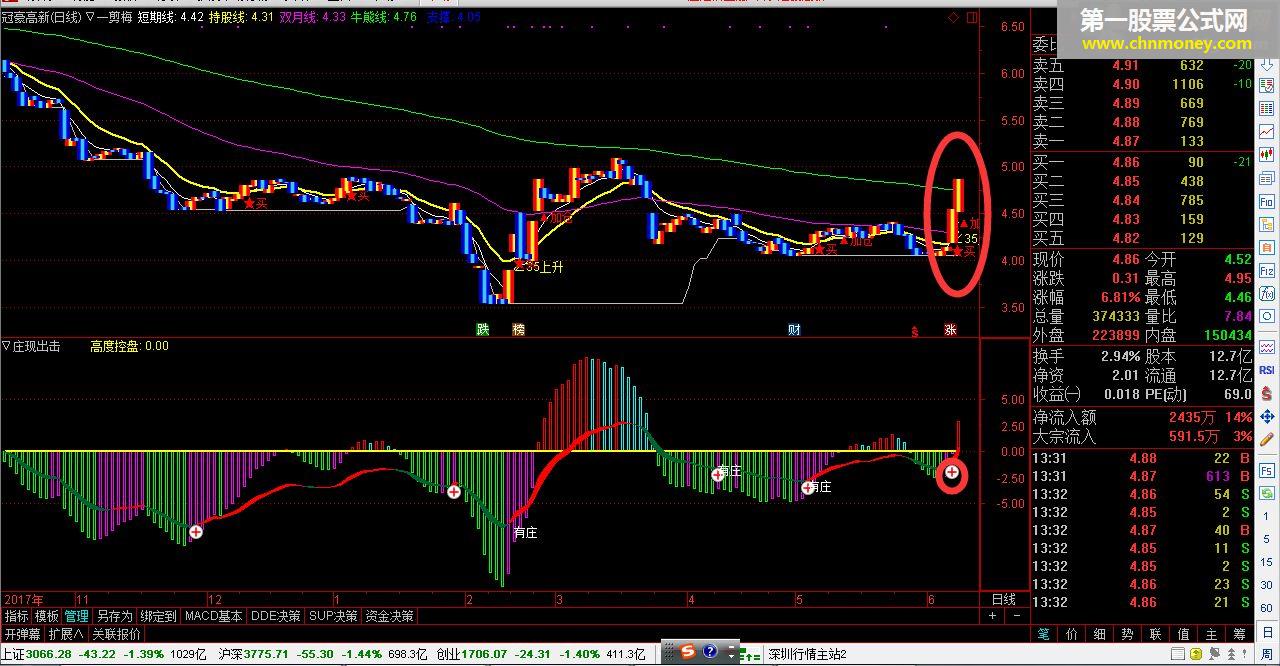The height and width of the screenshot is (666, 1280).
Task: Select the 主 main force tab
Action: coord(1211,634)
